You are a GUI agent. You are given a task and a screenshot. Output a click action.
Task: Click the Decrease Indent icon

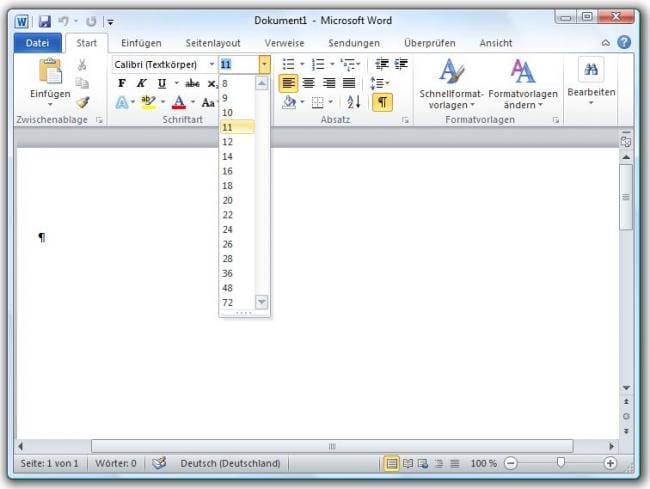coord(382,64)
